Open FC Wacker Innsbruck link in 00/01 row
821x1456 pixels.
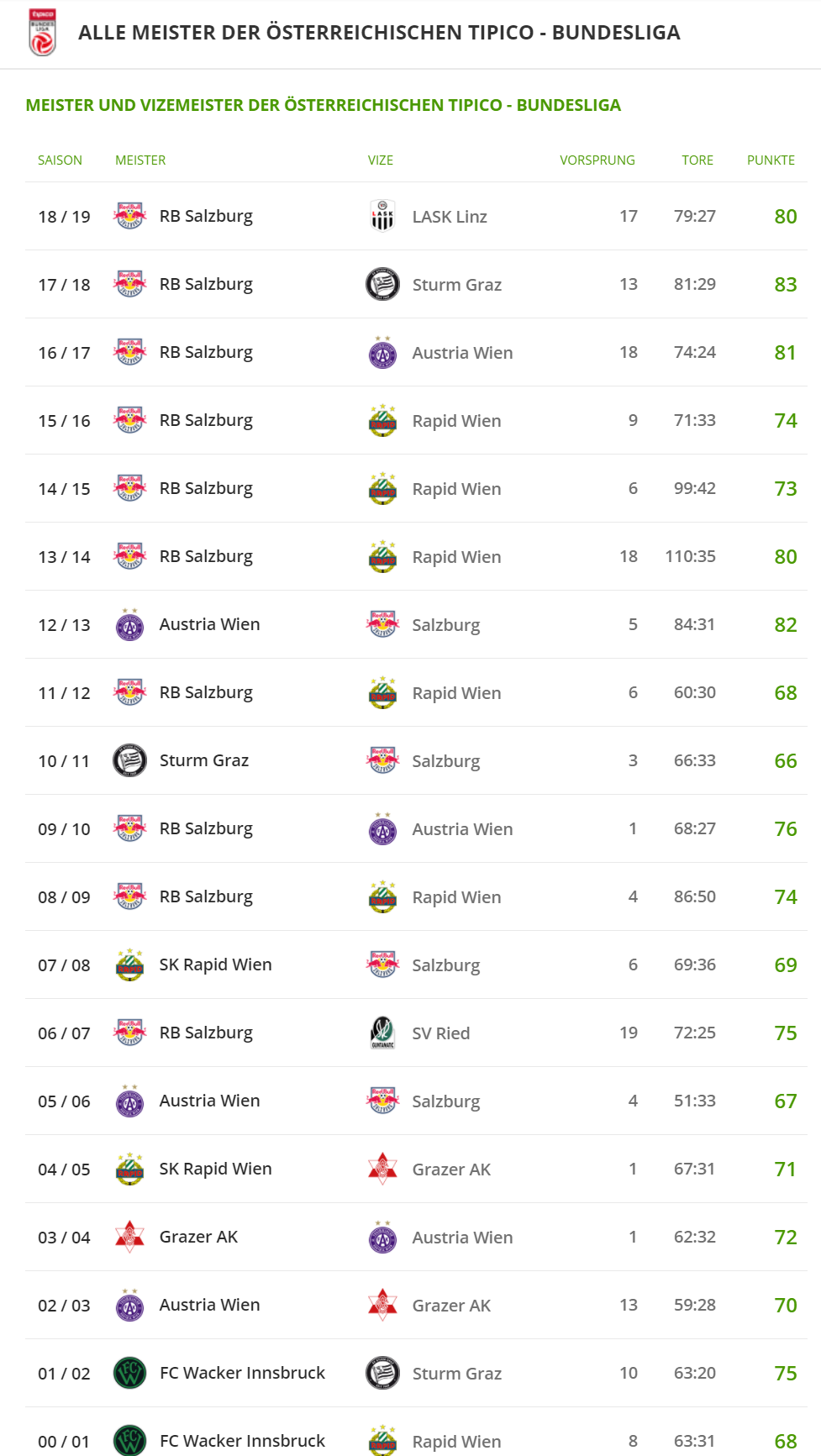[x=242, y=1441]
